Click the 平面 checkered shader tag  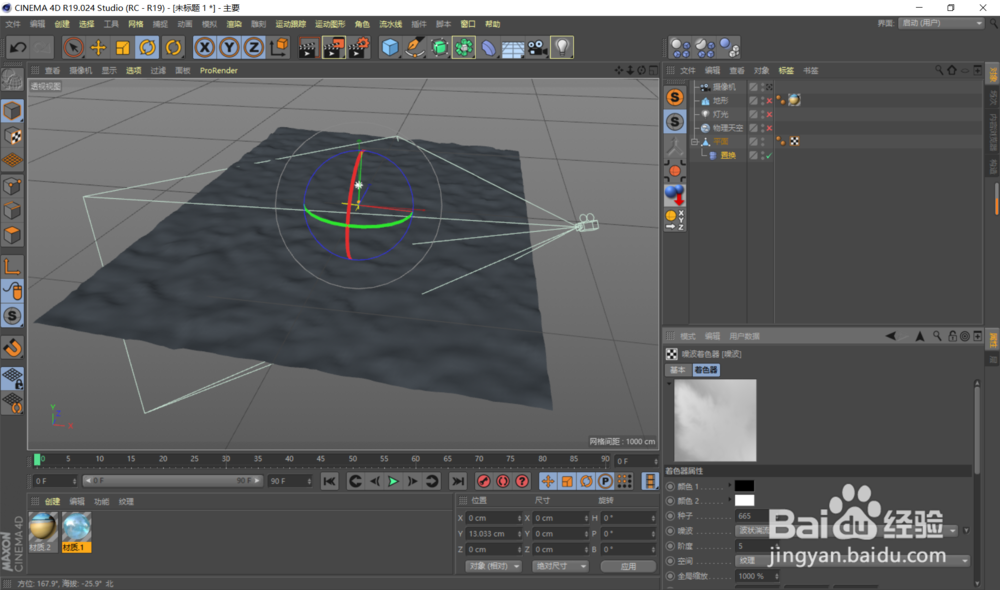pos(795,142)
